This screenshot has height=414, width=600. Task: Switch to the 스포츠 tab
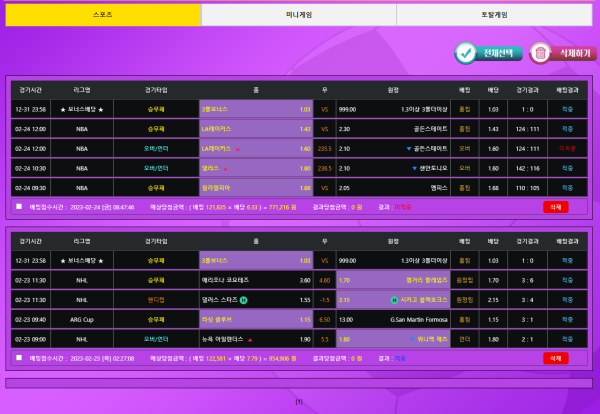(103, 15)
